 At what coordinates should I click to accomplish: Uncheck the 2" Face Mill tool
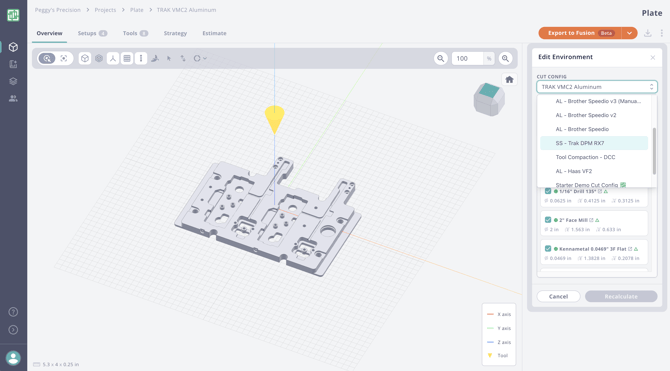(548, 220)
